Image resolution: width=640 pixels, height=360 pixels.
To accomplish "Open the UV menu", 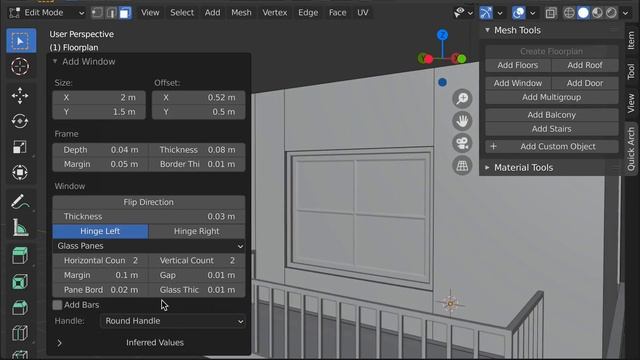I will click(362, 13).
